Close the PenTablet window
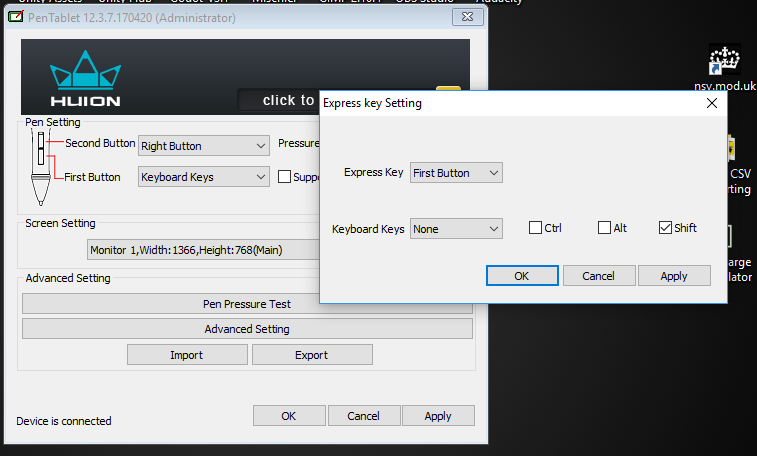The height and width of the screenshot is (456, 757). pyautogui.click(x=467, y=17)
